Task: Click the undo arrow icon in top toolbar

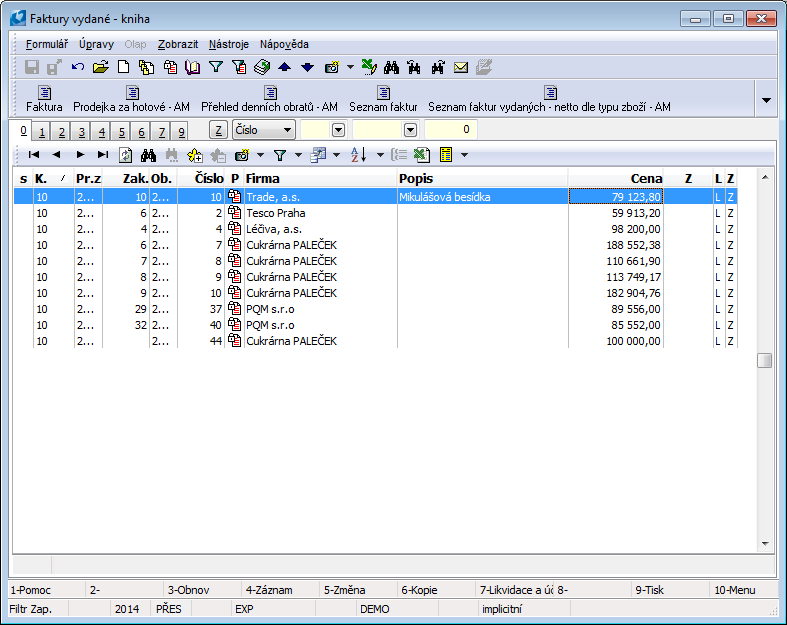Action: tap(78, 68)
